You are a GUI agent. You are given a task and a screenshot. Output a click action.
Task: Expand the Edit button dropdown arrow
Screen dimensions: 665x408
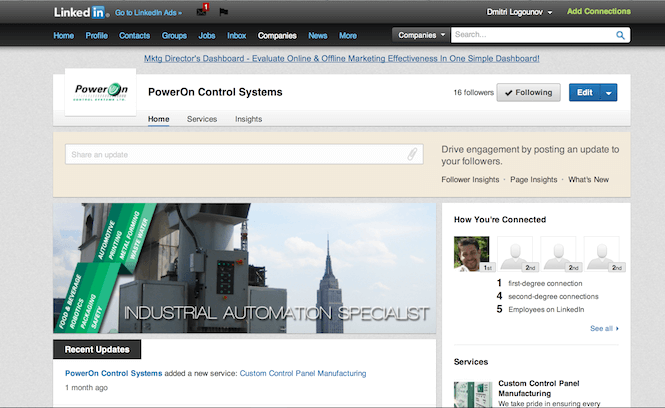click(x=609, y=92)
